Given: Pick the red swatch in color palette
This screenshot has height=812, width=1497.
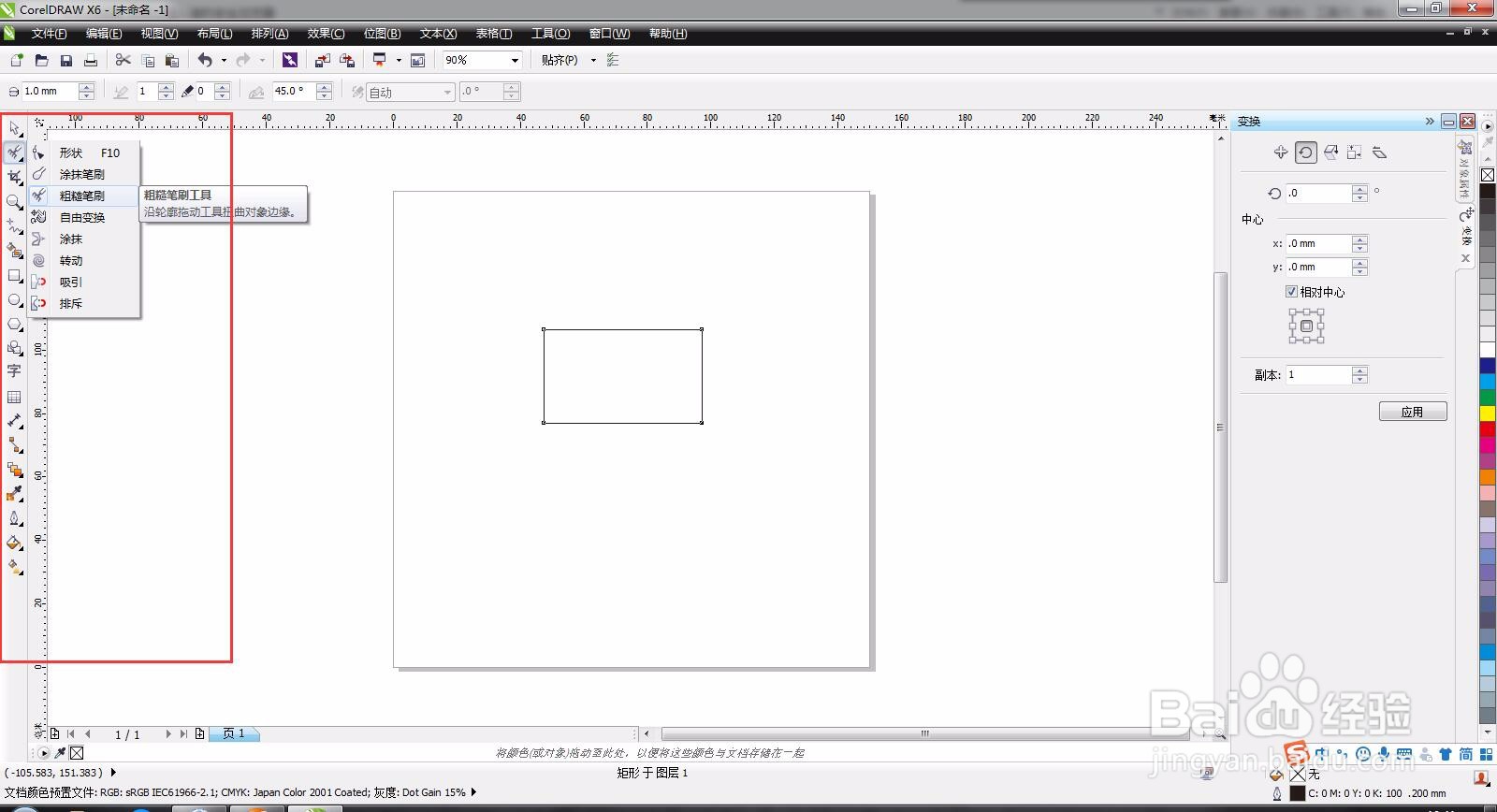Looking at the screenshot, I should click(x=1487, y=428).
